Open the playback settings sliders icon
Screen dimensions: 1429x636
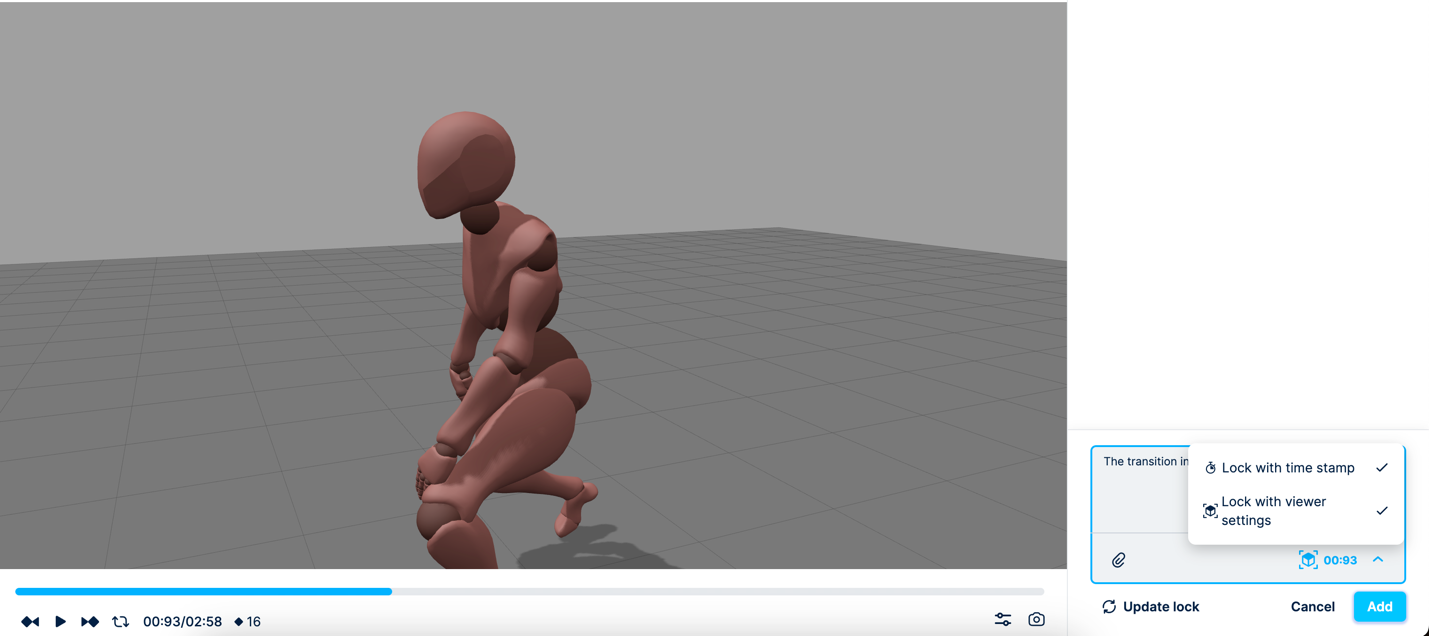pos(1004,620)
